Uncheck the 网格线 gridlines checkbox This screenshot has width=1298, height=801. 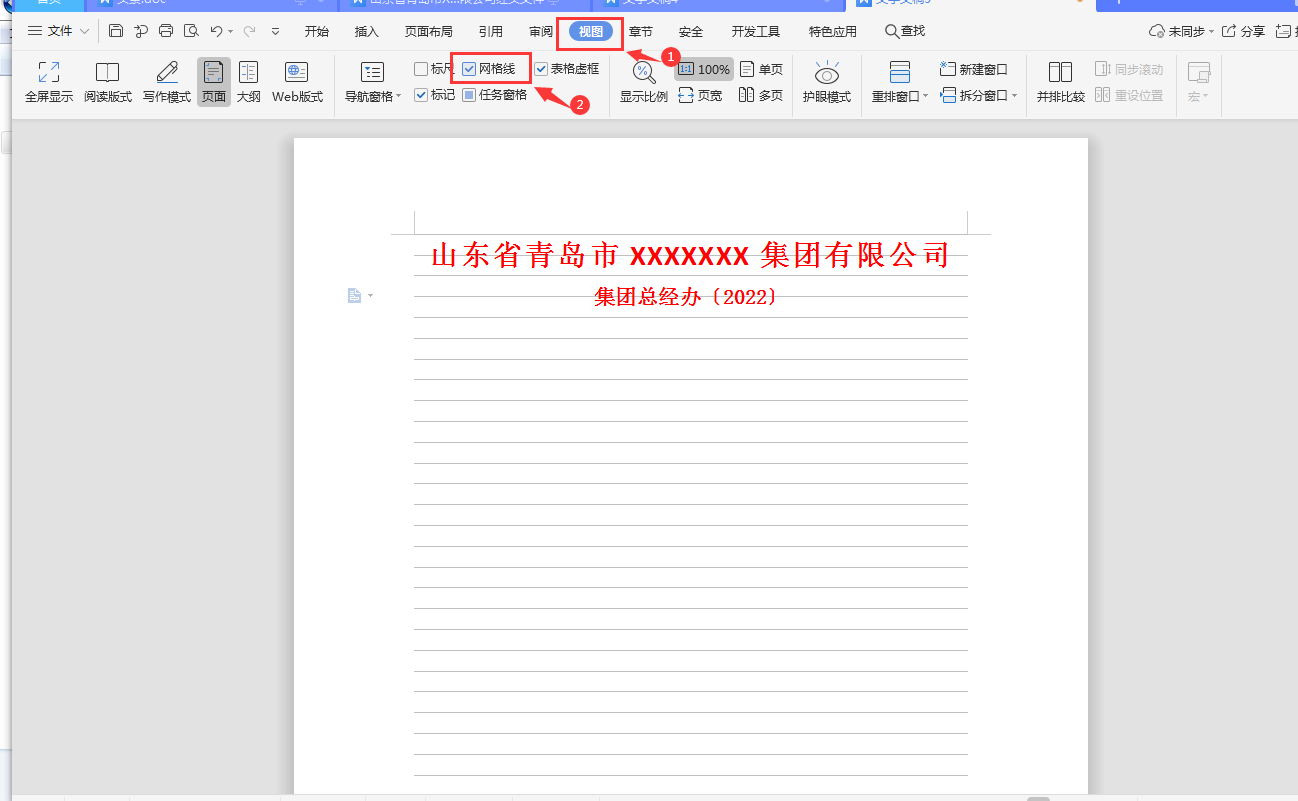(469, 69)
